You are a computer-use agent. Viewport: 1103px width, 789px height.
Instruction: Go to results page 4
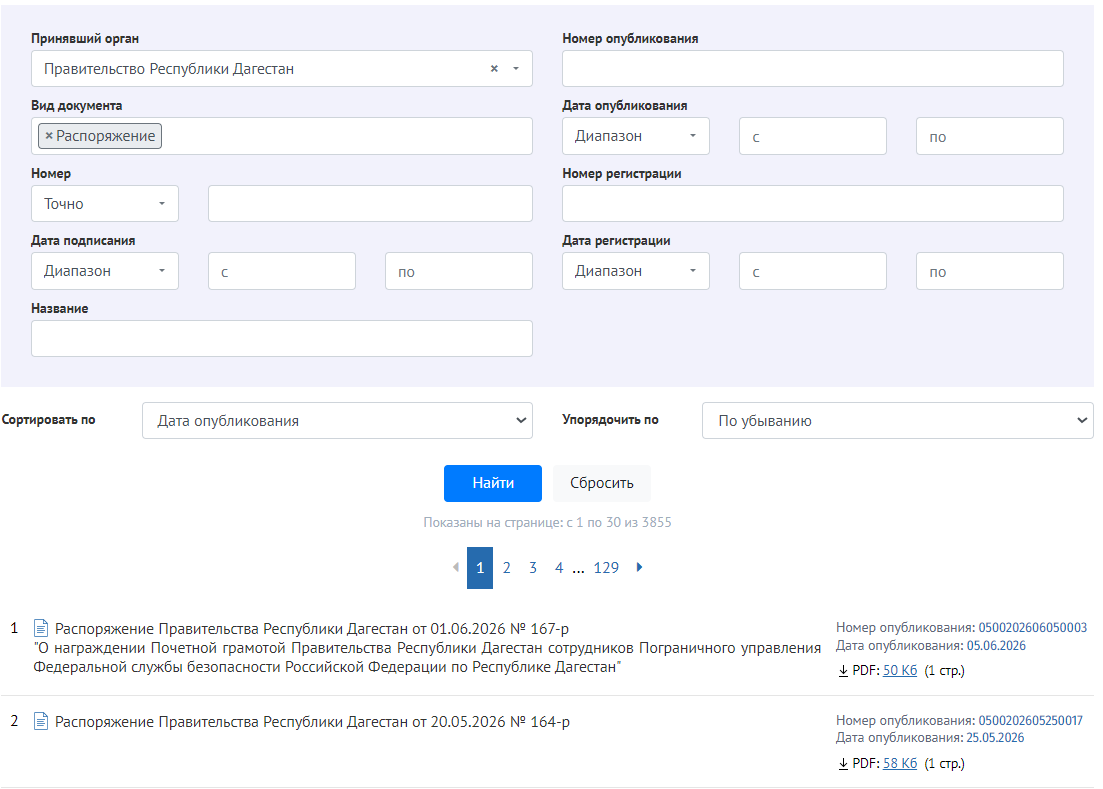[x=559, y=567]
